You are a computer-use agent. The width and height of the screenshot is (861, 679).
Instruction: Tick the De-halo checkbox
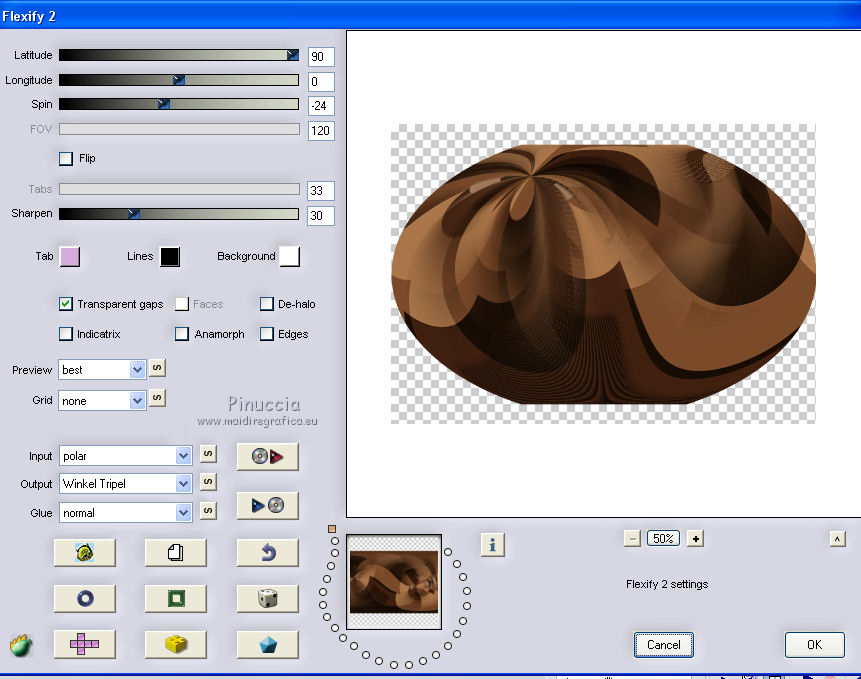[x=267, y=304]
